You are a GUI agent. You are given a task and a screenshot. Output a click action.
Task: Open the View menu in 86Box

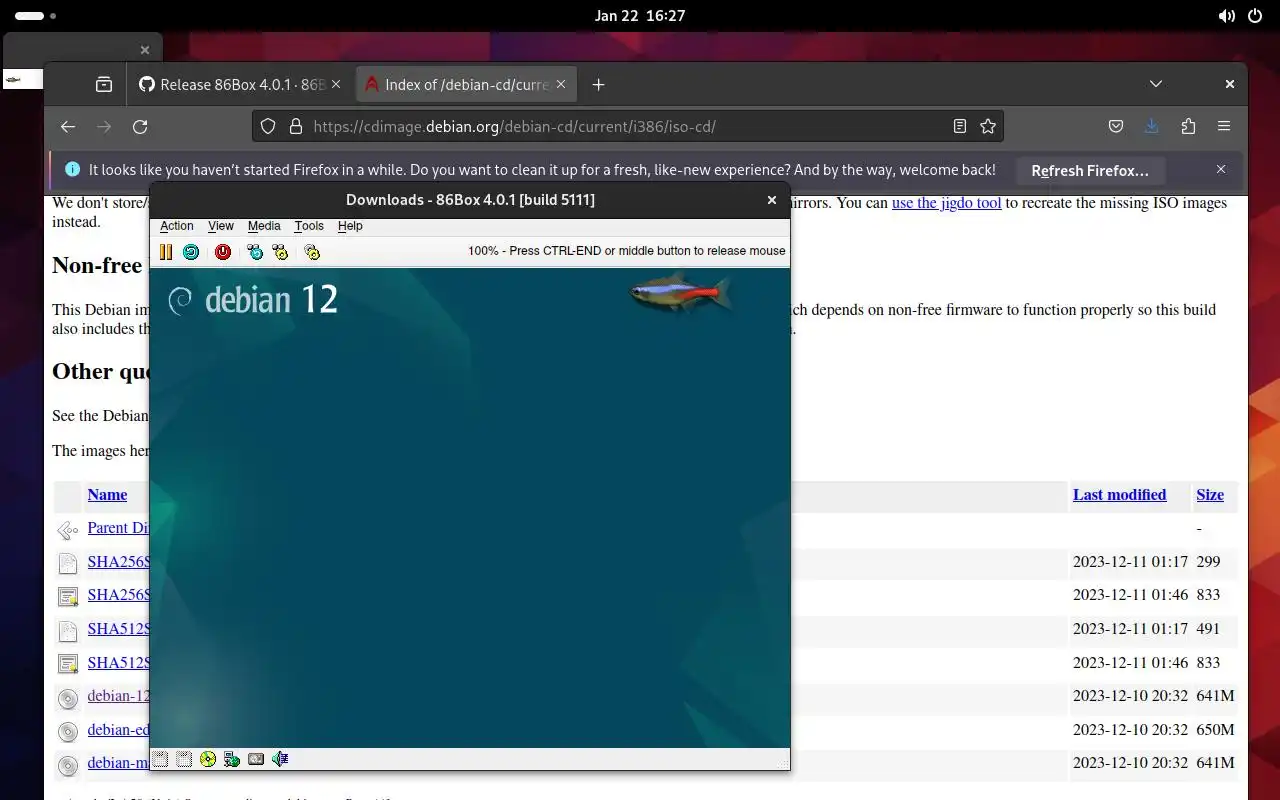point(221,226)
